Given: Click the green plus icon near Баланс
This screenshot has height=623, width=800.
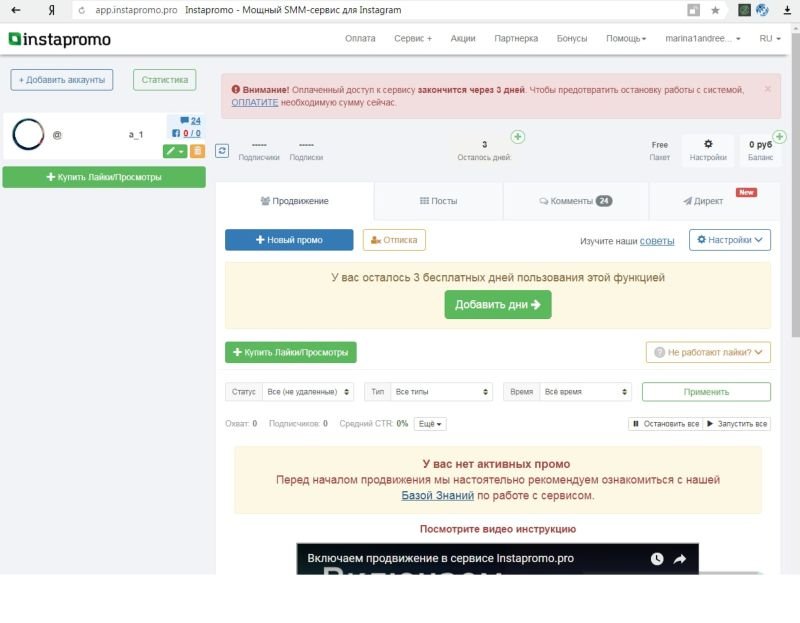Looking at the screenshot, I should click(778, 137).
